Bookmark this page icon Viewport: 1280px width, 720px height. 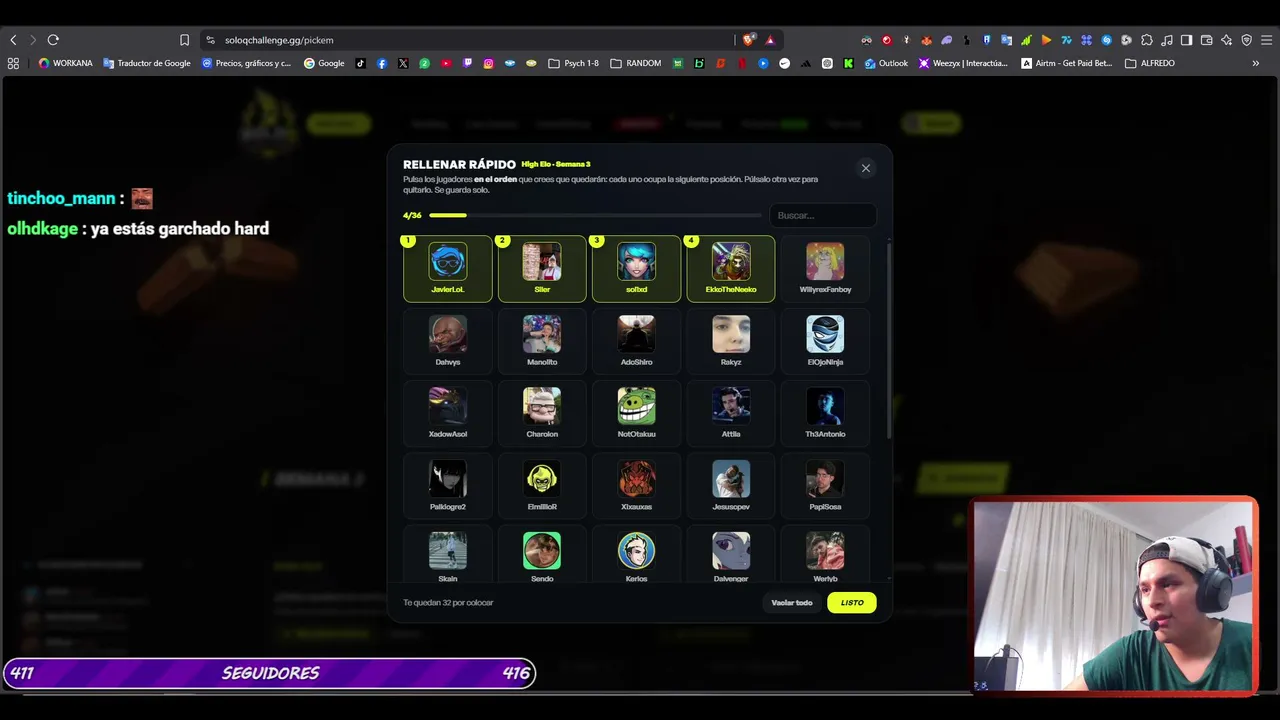coord(184,40)
